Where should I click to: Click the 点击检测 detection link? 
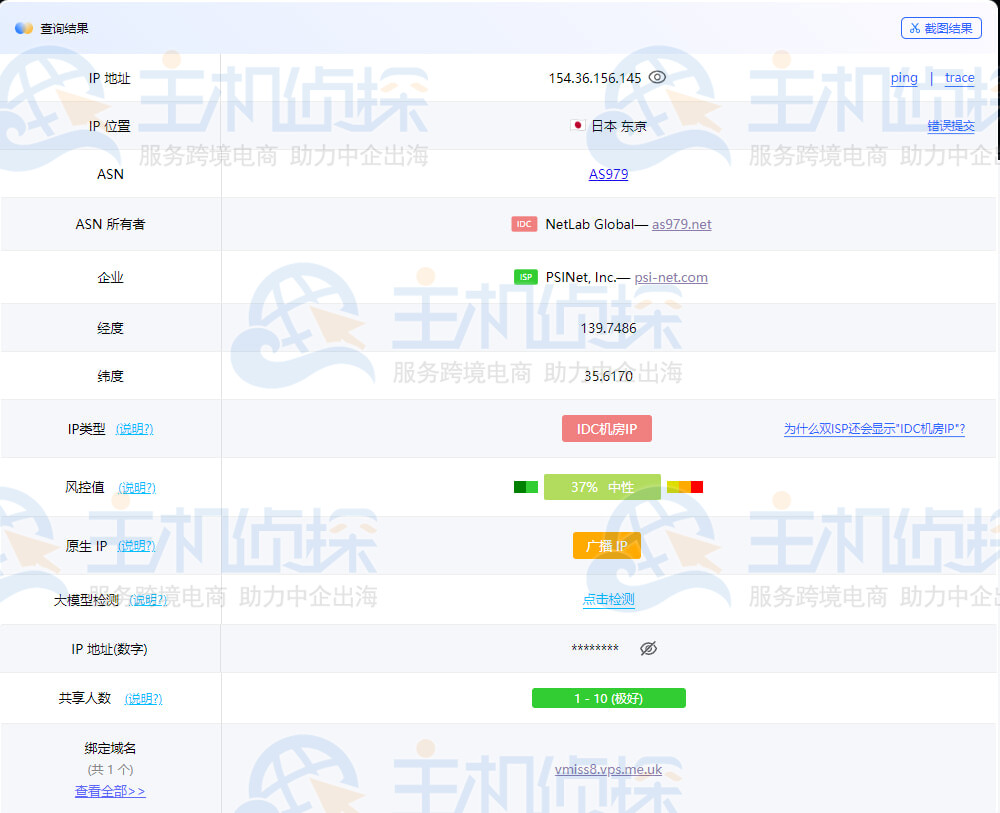click(x=608, y=600)
